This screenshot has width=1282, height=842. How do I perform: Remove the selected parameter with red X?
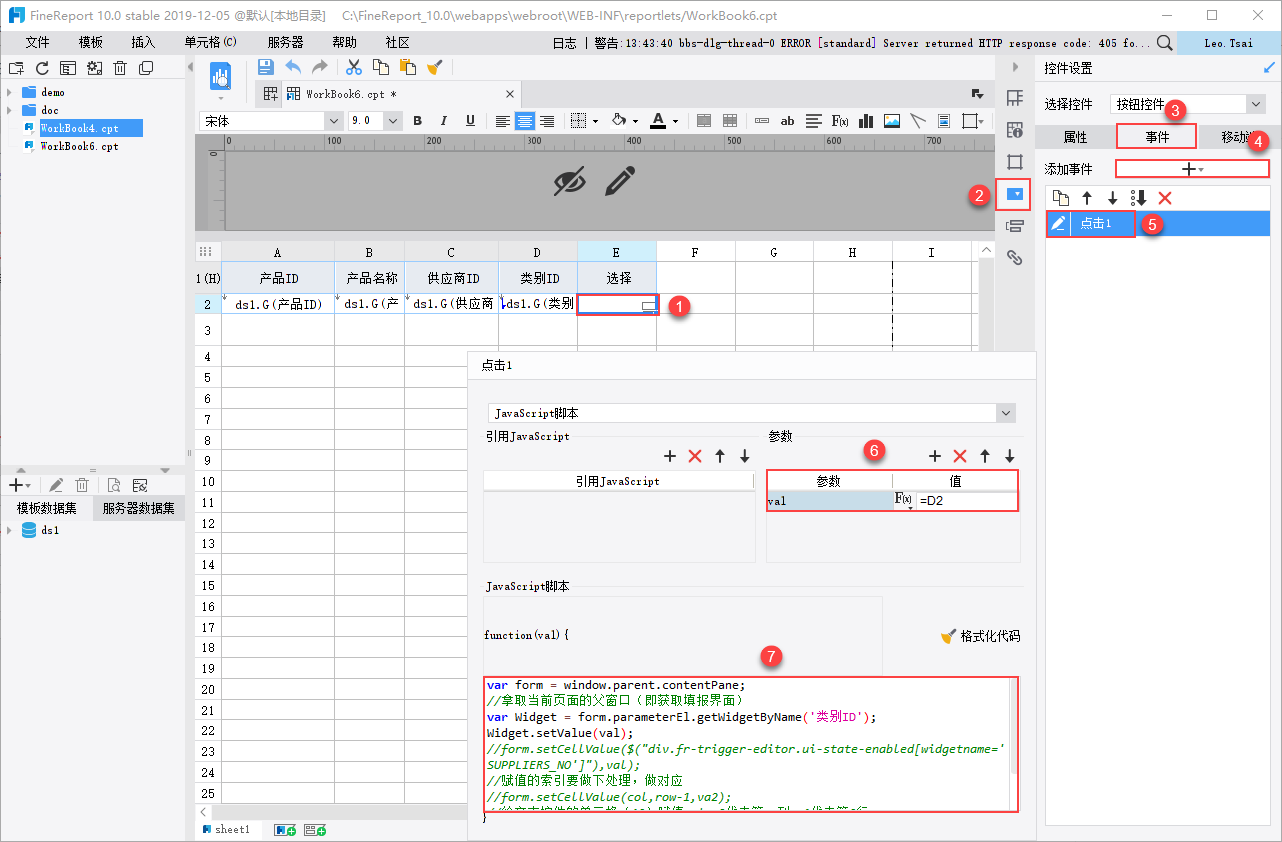pos(960,456)
